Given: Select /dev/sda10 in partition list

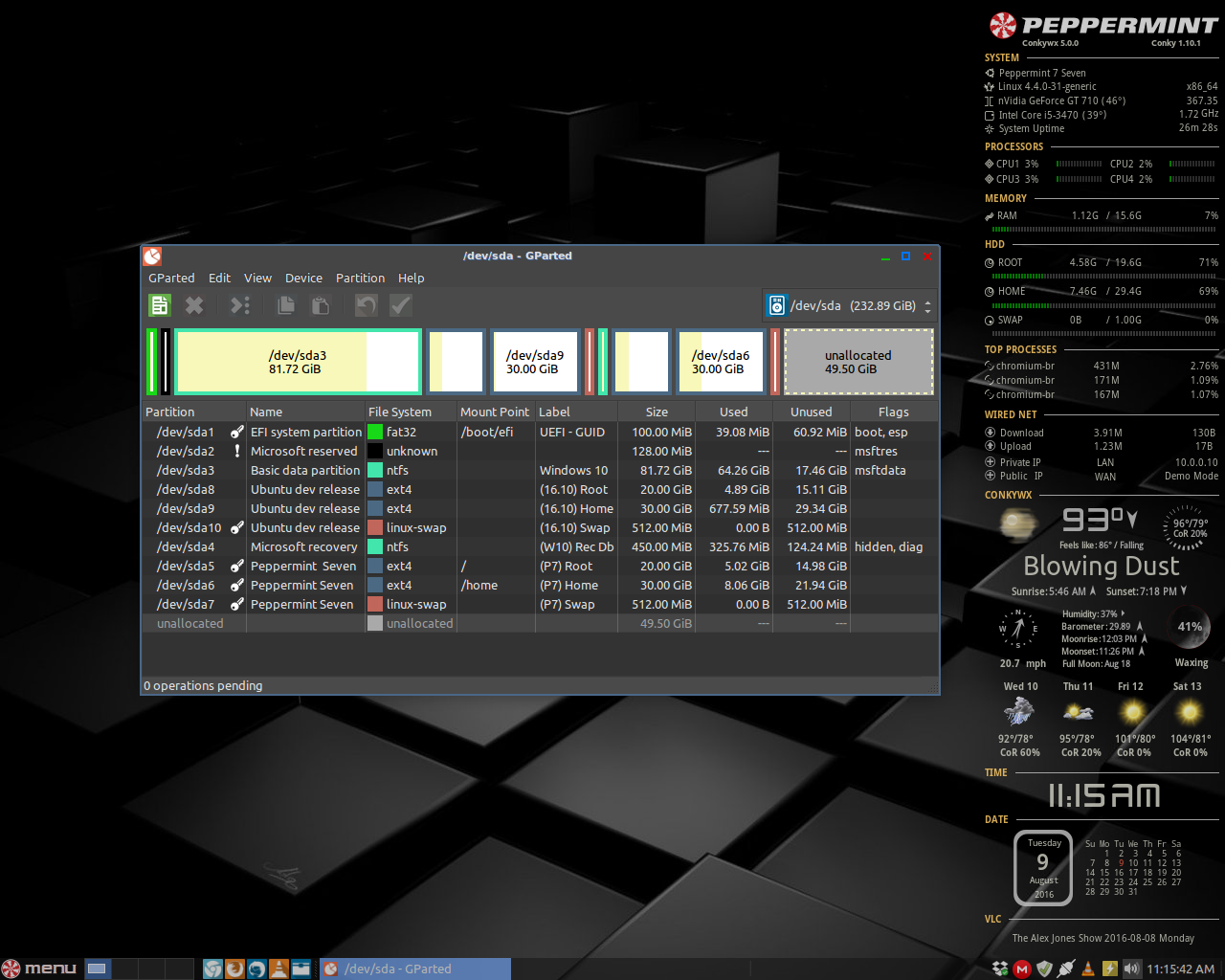Looking at the screenshot, I should tap(540, 527).
